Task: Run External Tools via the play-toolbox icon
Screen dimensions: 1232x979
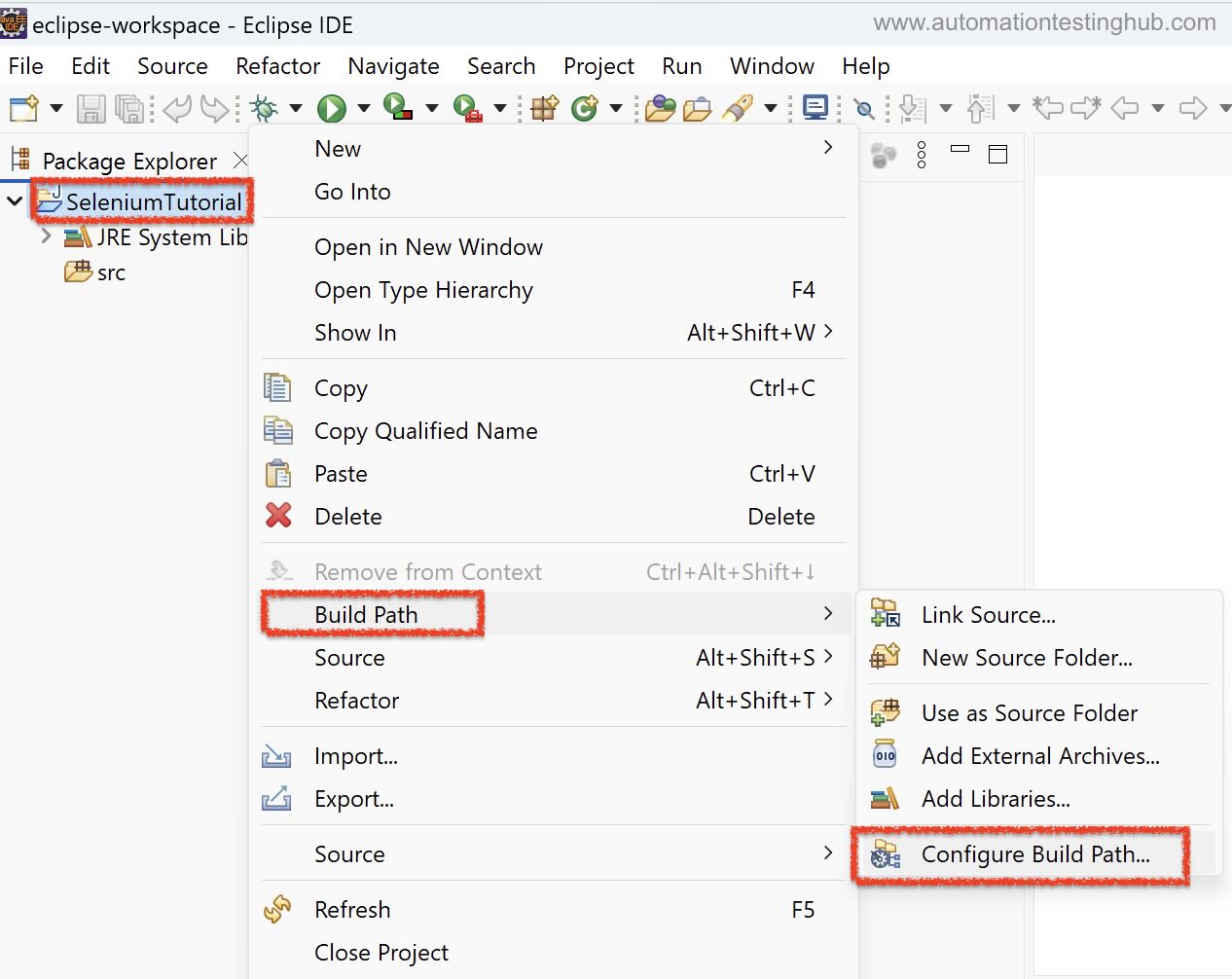Action: coord(467,108)
